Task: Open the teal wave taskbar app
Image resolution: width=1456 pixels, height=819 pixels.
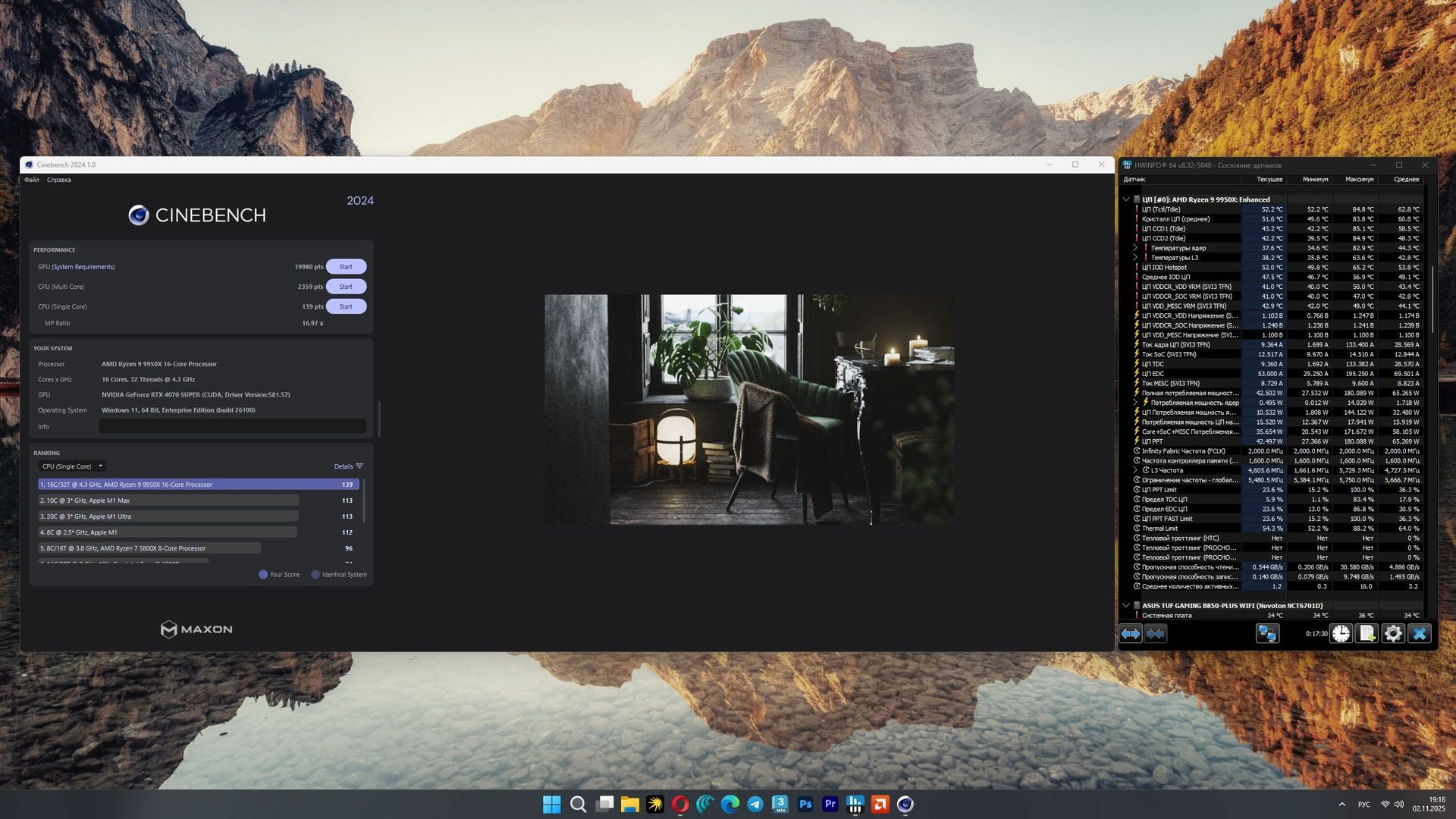Action: 704,804
